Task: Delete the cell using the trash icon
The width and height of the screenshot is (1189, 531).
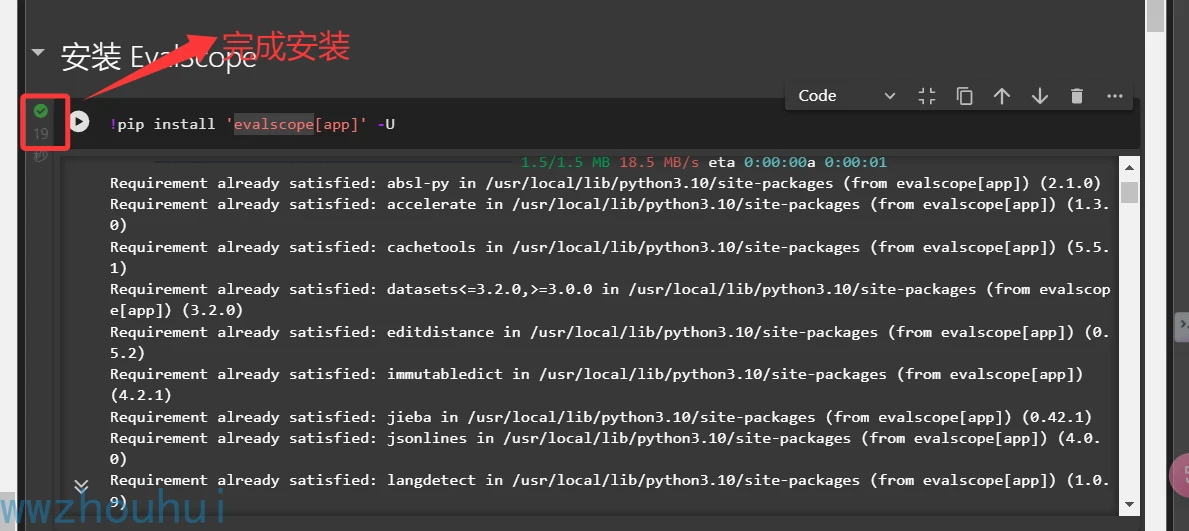Action: 1076,96
